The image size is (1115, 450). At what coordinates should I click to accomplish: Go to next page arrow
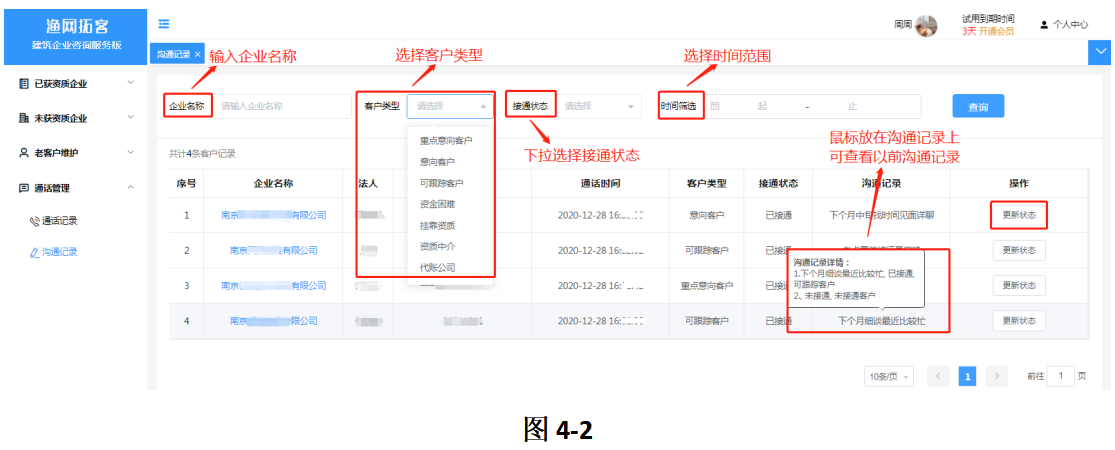997,376
